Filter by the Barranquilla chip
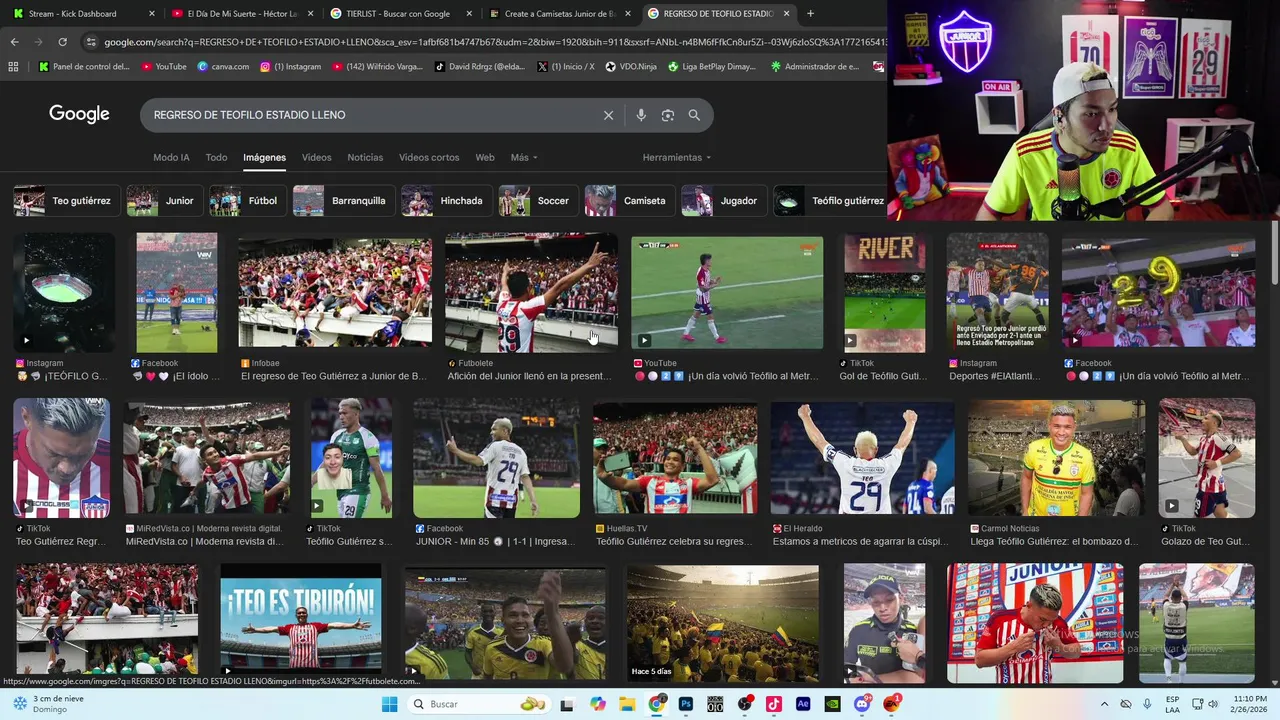 click(344, 201)
